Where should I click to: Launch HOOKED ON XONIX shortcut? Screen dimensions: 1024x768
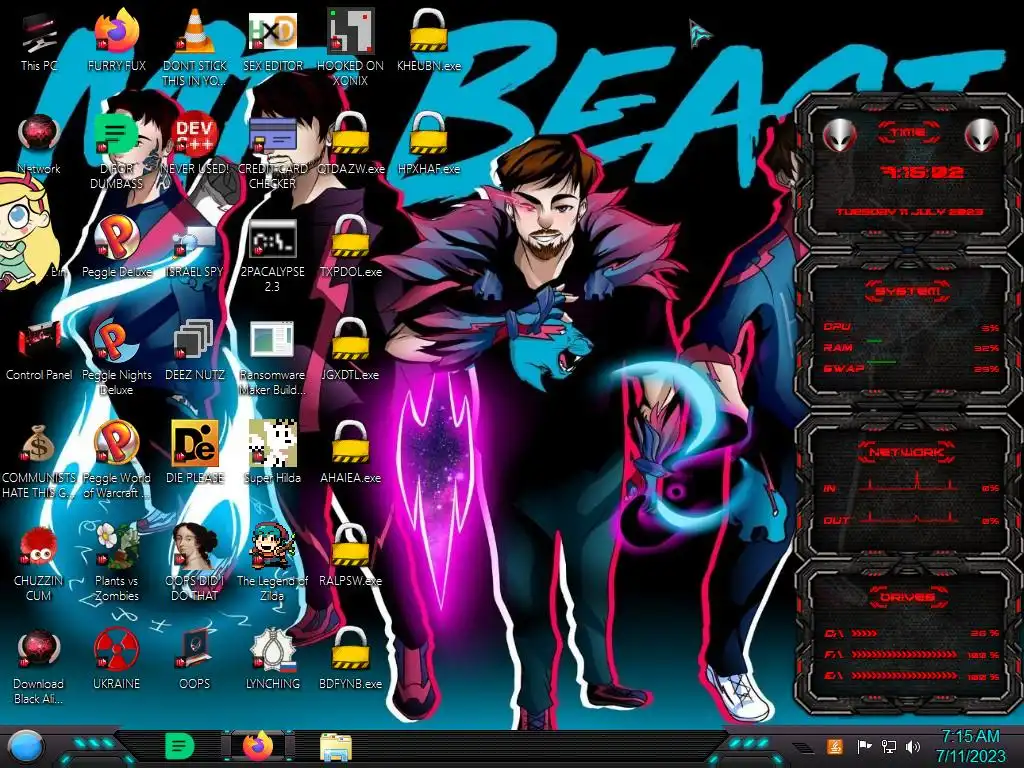pyautogui.click(x=351, y=46)
